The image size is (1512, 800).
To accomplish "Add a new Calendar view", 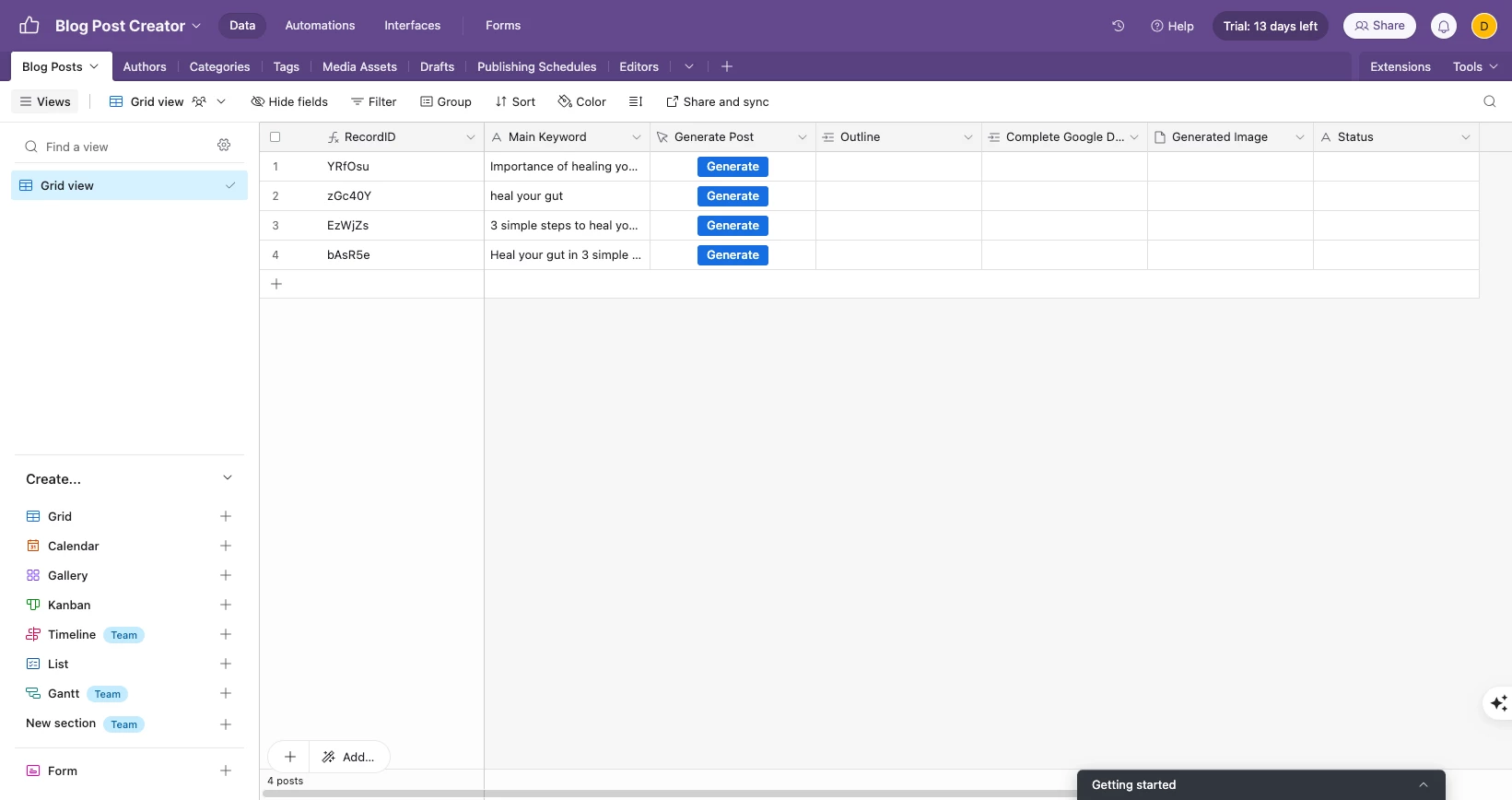I will [226, 546].
